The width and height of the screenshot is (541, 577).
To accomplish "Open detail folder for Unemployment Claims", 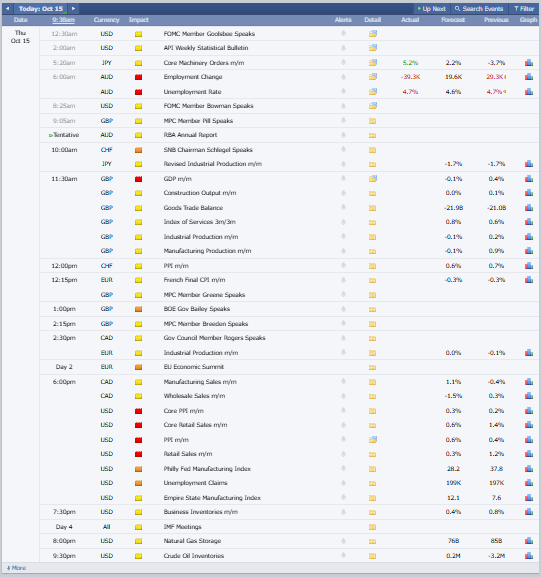I will (372, 484).
